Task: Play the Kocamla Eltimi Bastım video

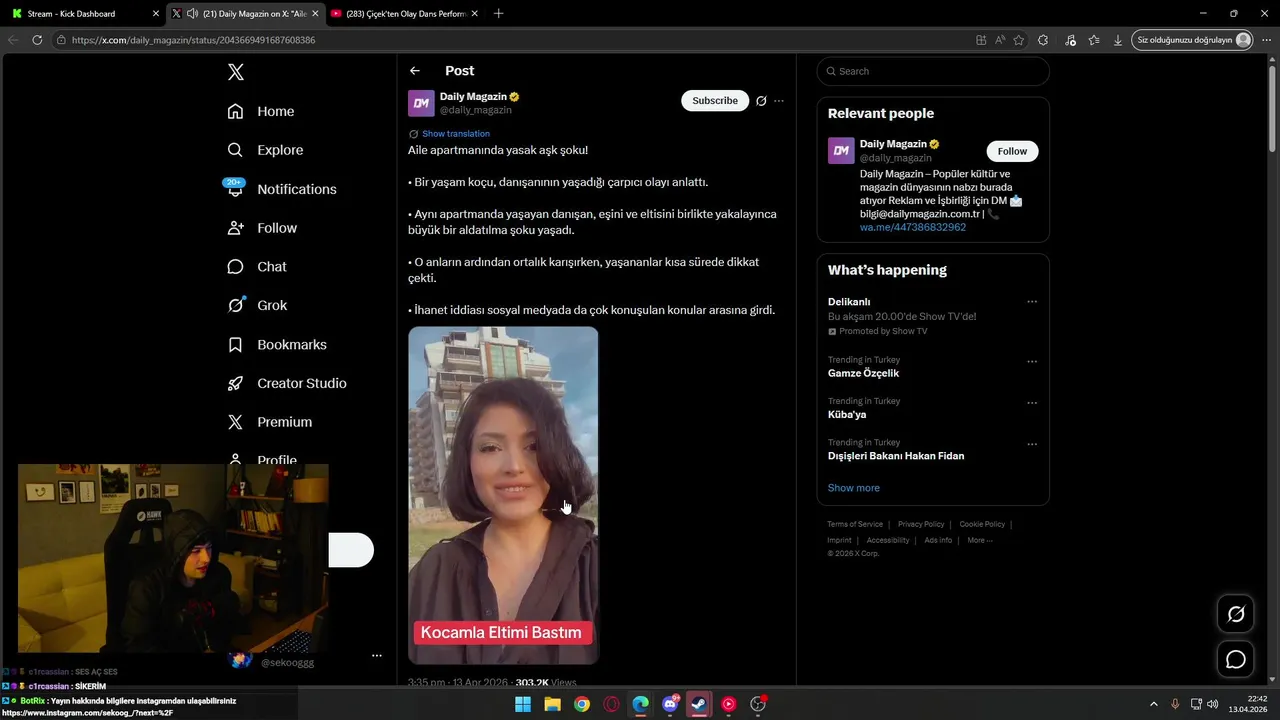Action: [503, 495]
